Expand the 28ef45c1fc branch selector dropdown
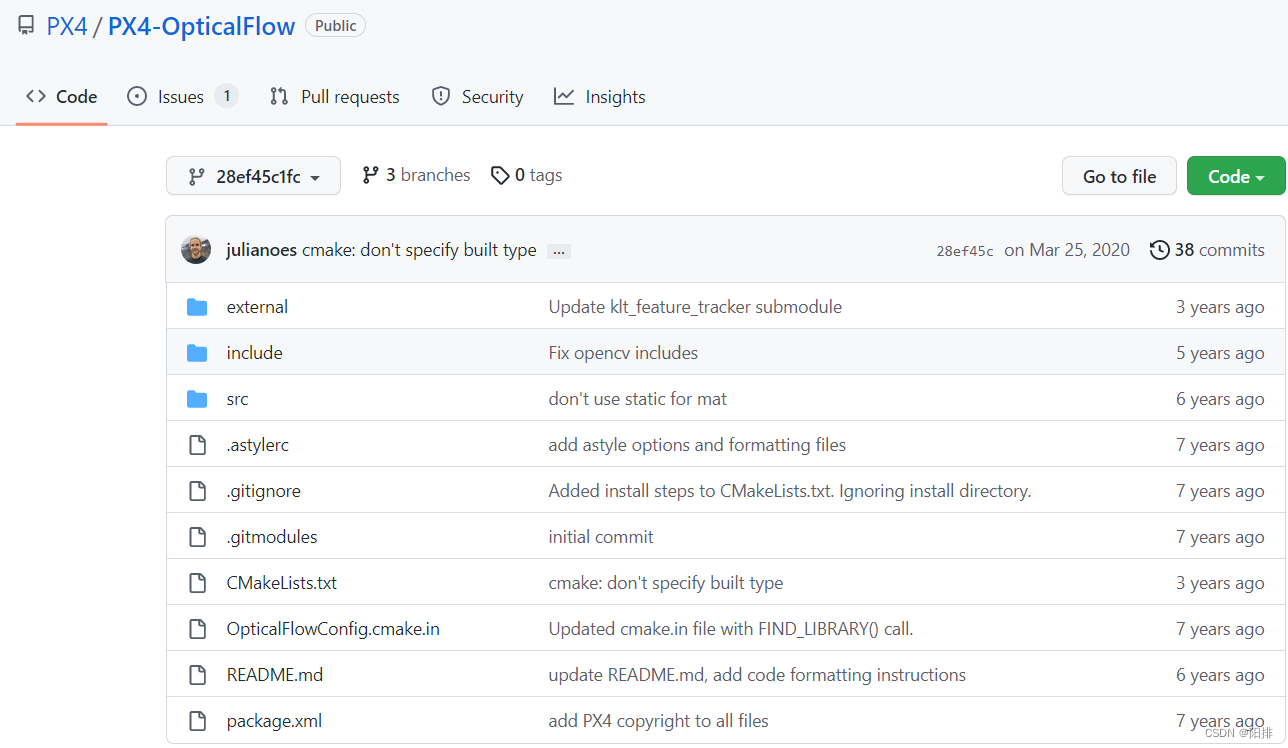Image resolution: width=1288 pixels, height=748 pixels. (253, 176)
